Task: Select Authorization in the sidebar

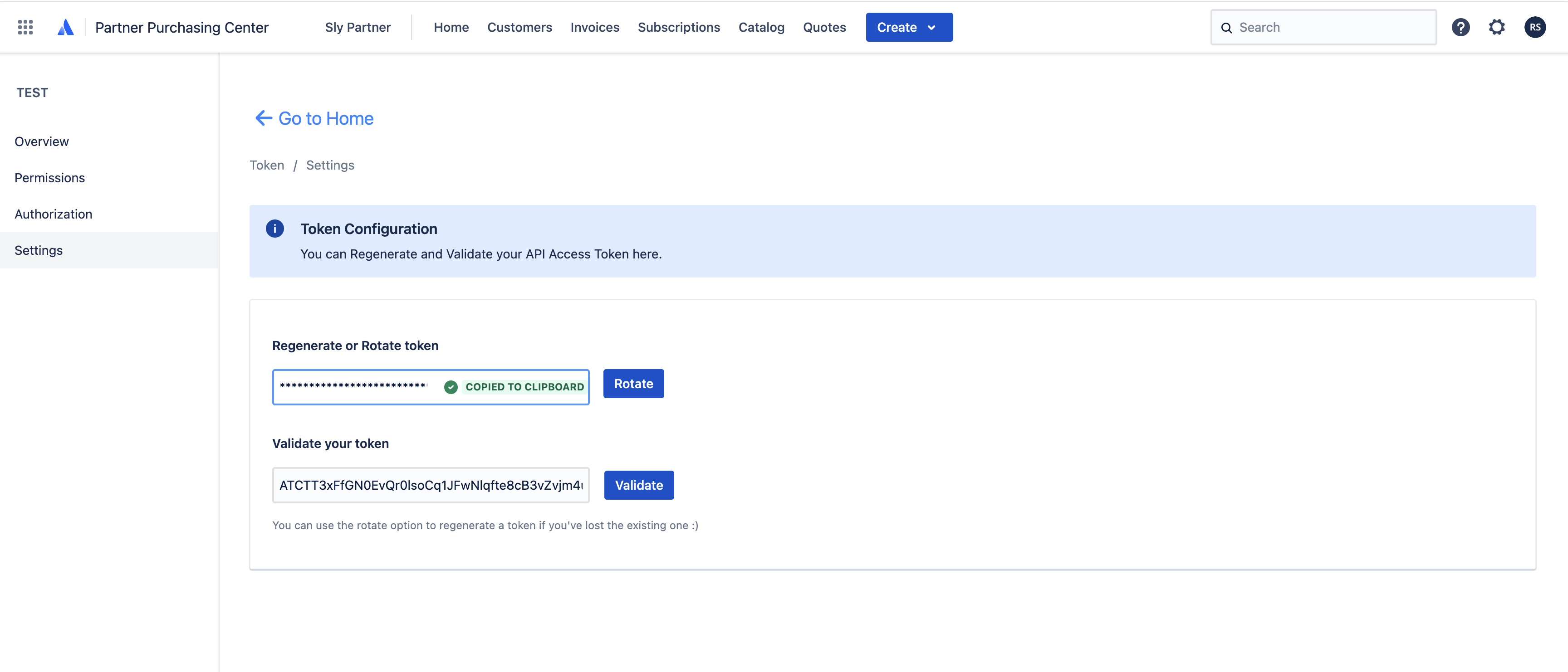Action: pyautogui.click(x=54, y=214)
